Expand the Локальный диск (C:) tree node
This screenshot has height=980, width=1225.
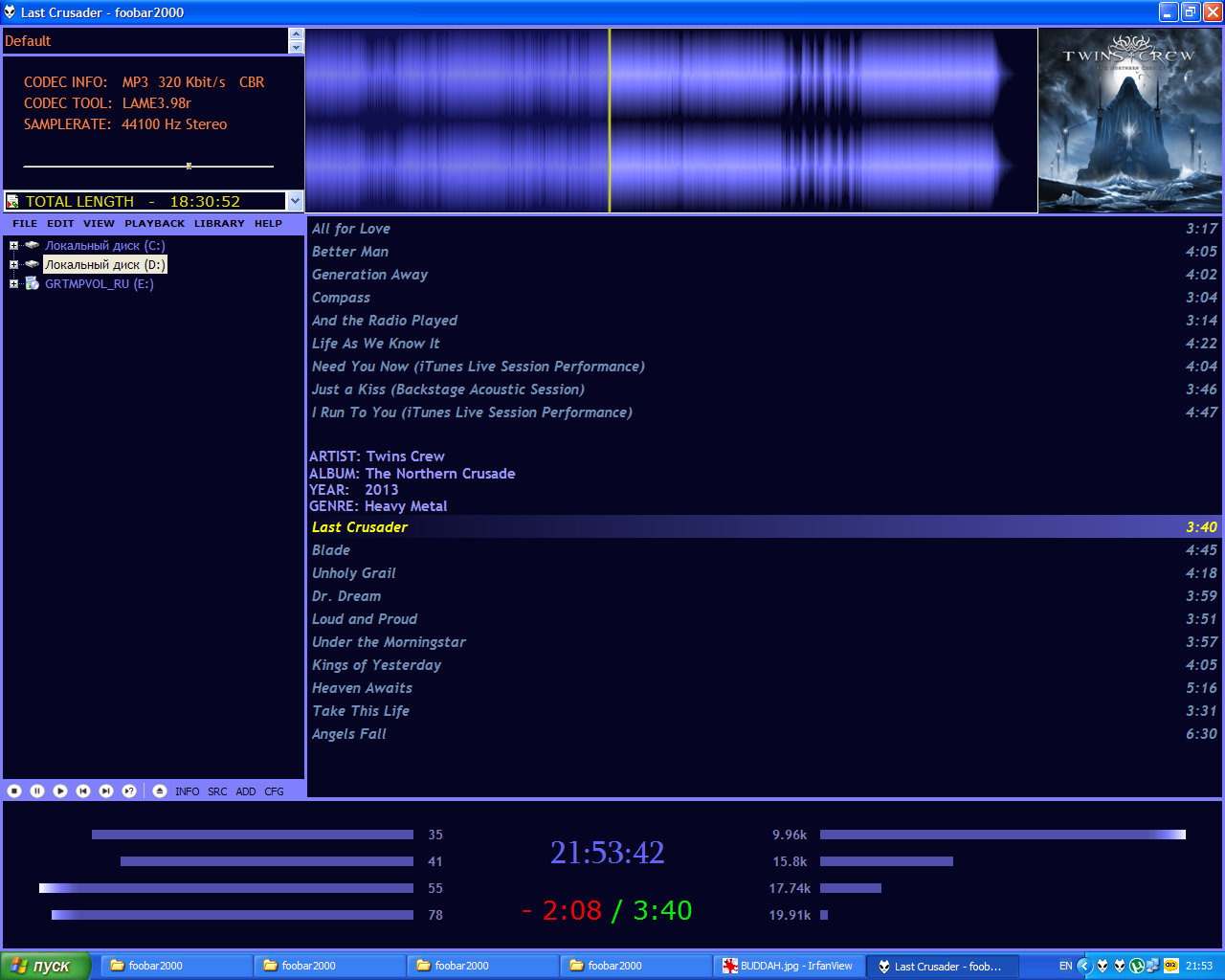tap(13, 246)
